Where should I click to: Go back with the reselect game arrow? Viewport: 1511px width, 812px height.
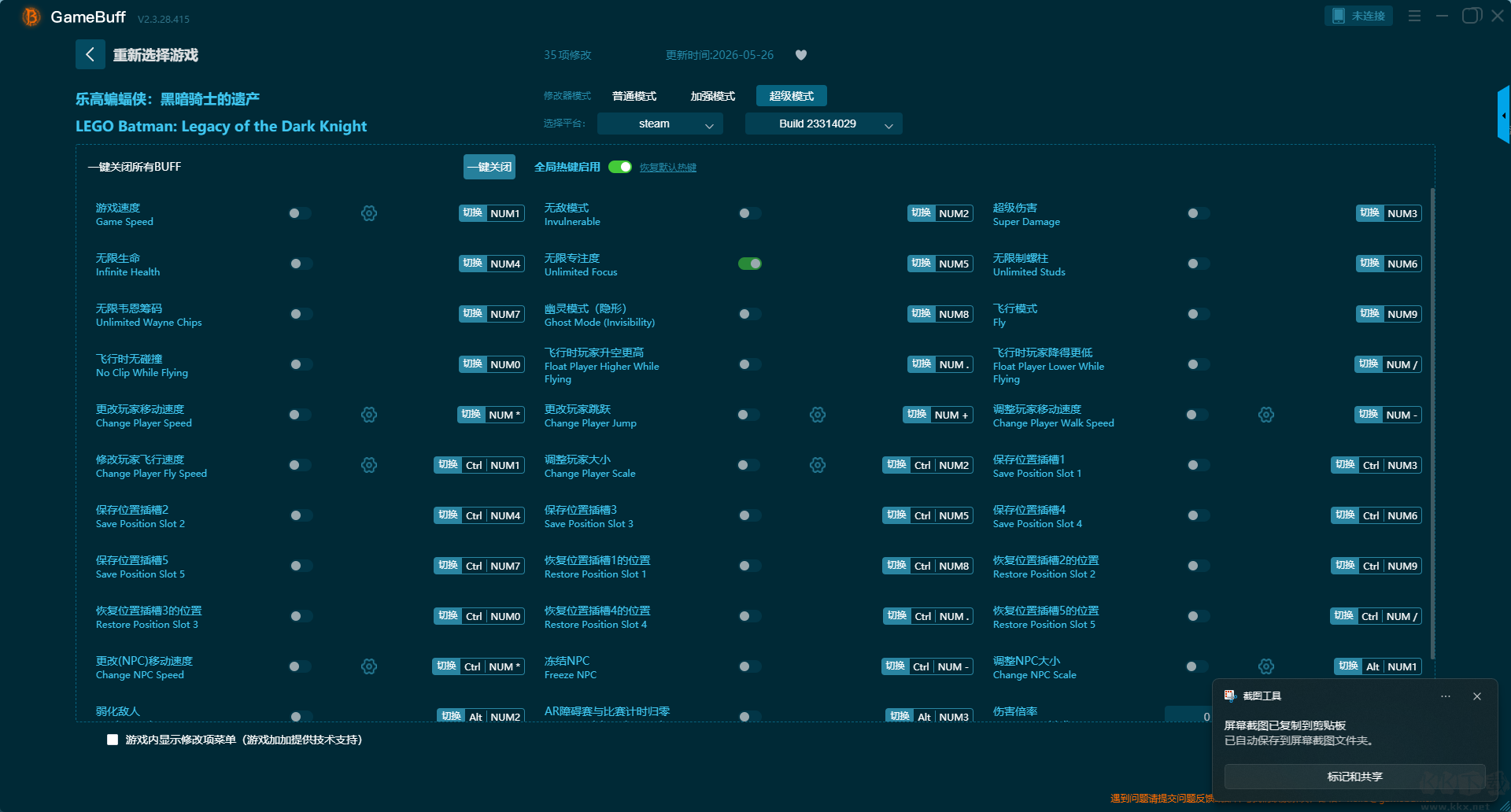(x=90, y=54)
